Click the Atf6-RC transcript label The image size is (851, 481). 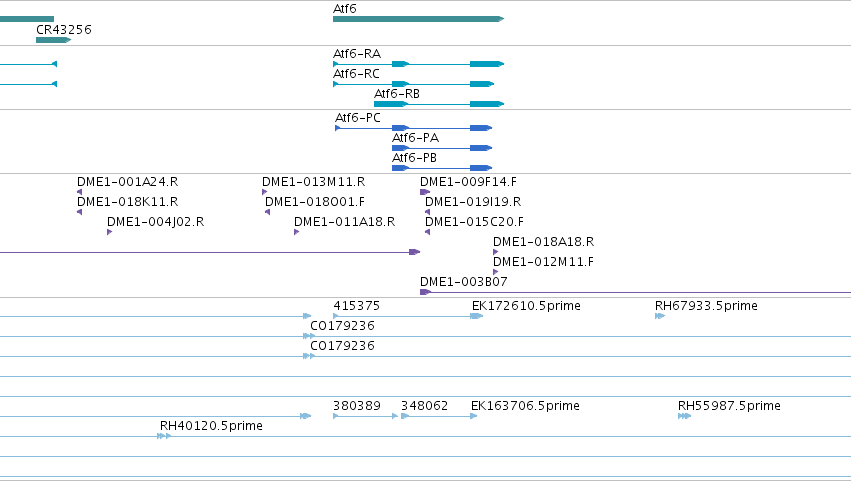click(x=356, y=74)
